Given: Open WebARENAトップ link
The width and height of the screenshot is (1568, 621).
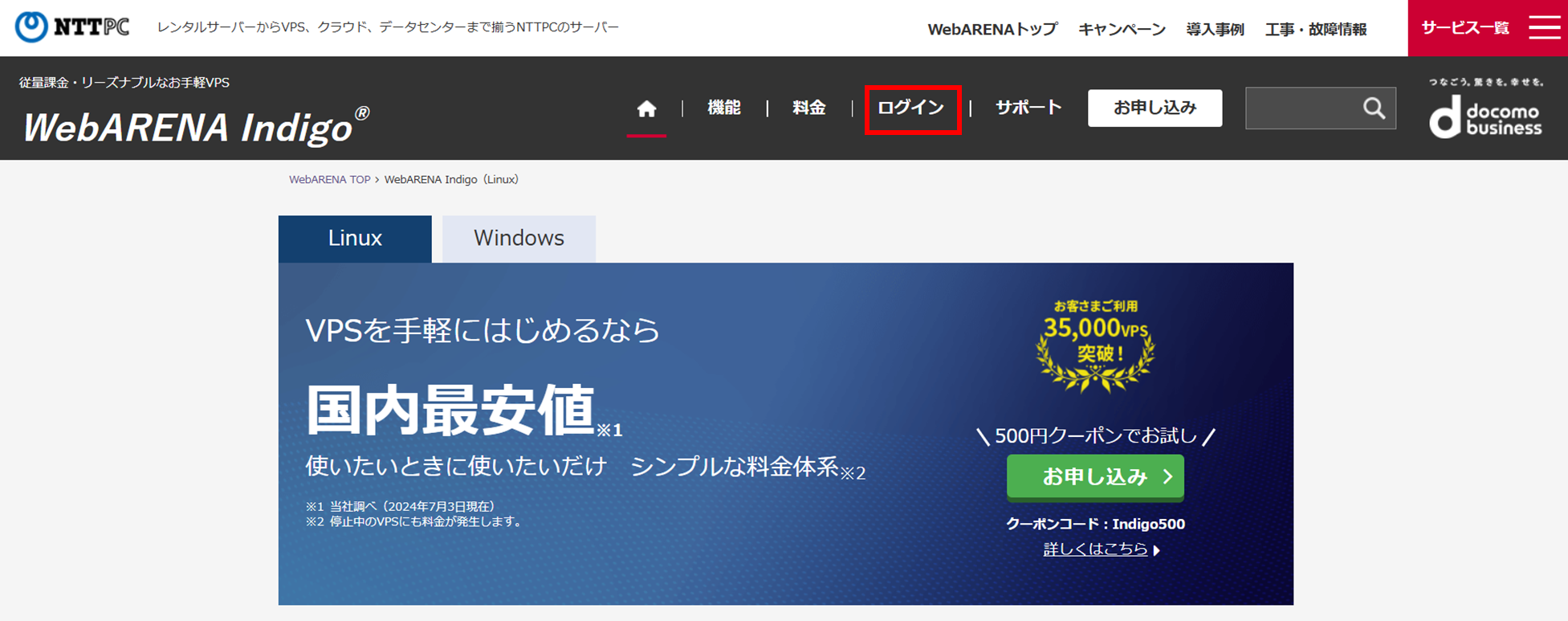Looking at the screenshot, I should [x=992, y=30].
